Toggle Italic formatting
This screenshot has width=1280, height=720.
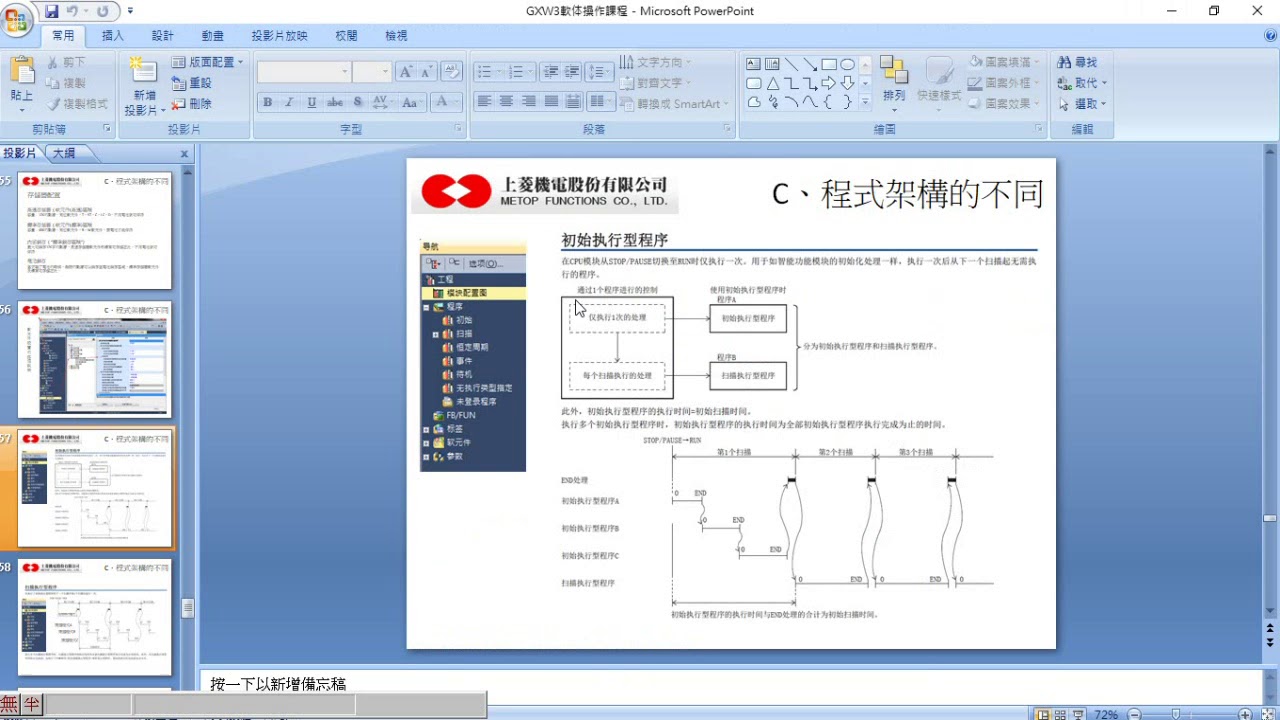(289, 102)
